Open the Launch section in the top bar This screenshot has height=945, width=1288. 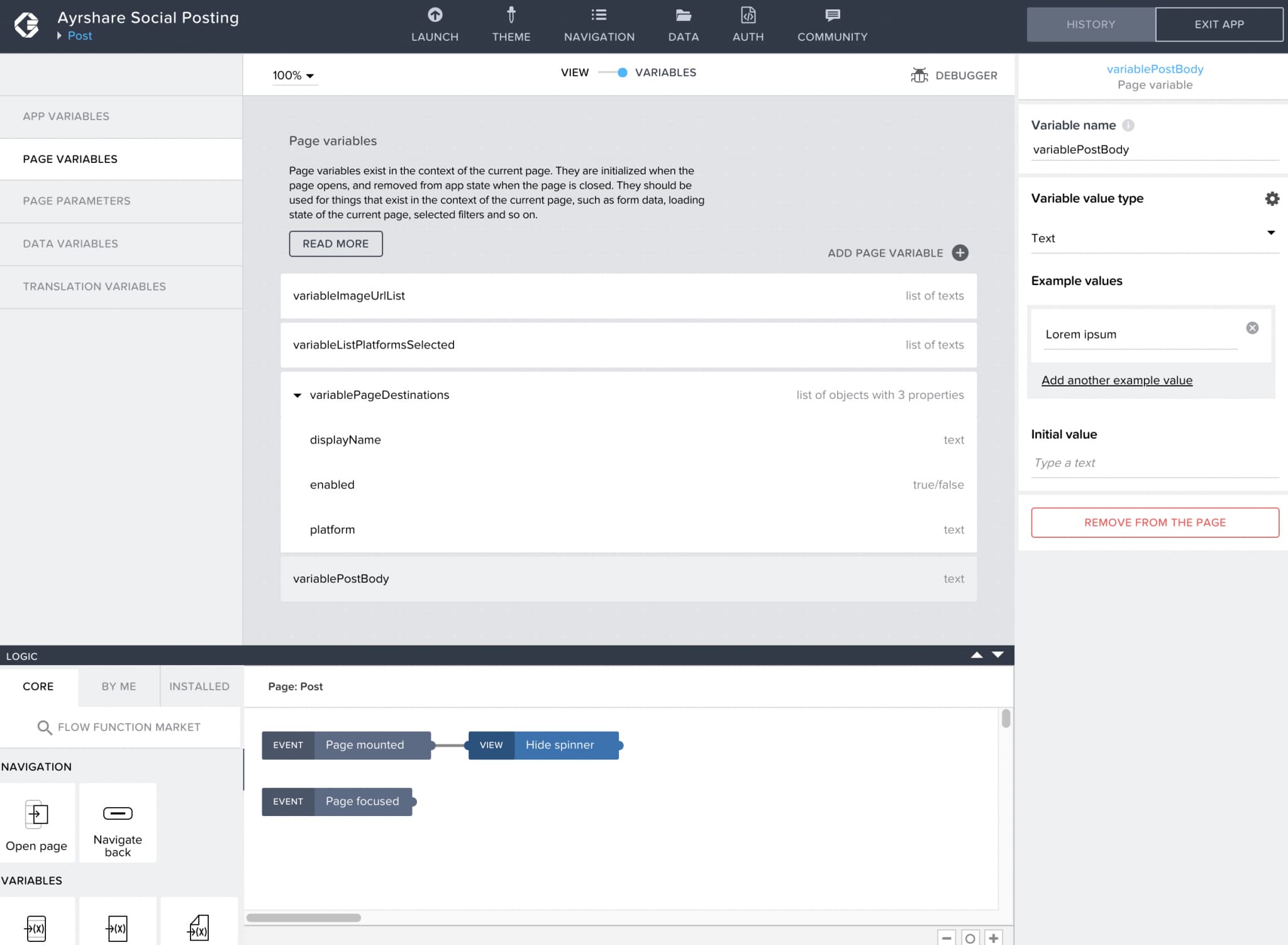[x=435, y=25]
